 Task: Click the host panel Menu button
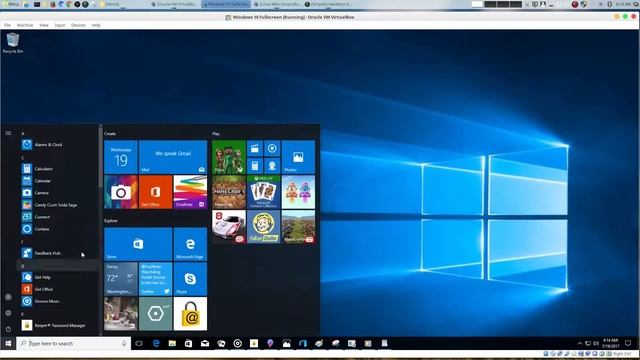point(11,4)
